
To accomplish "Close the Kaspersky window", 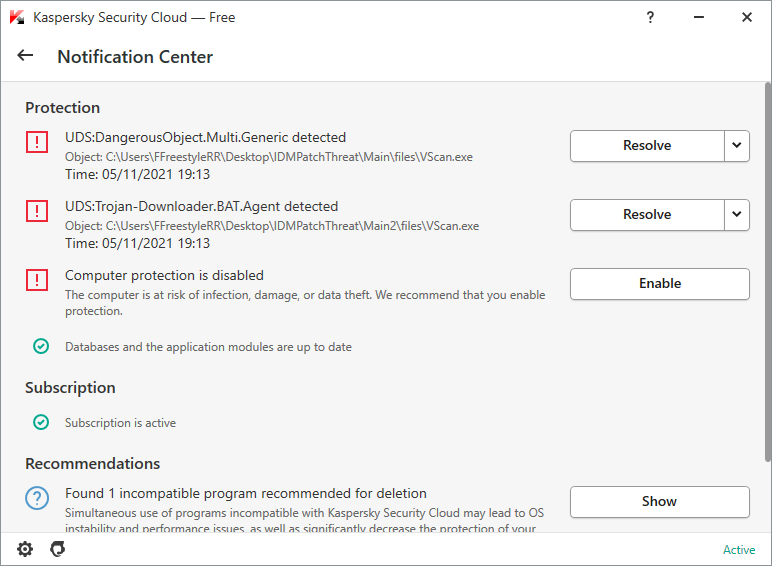I will 747,17.
